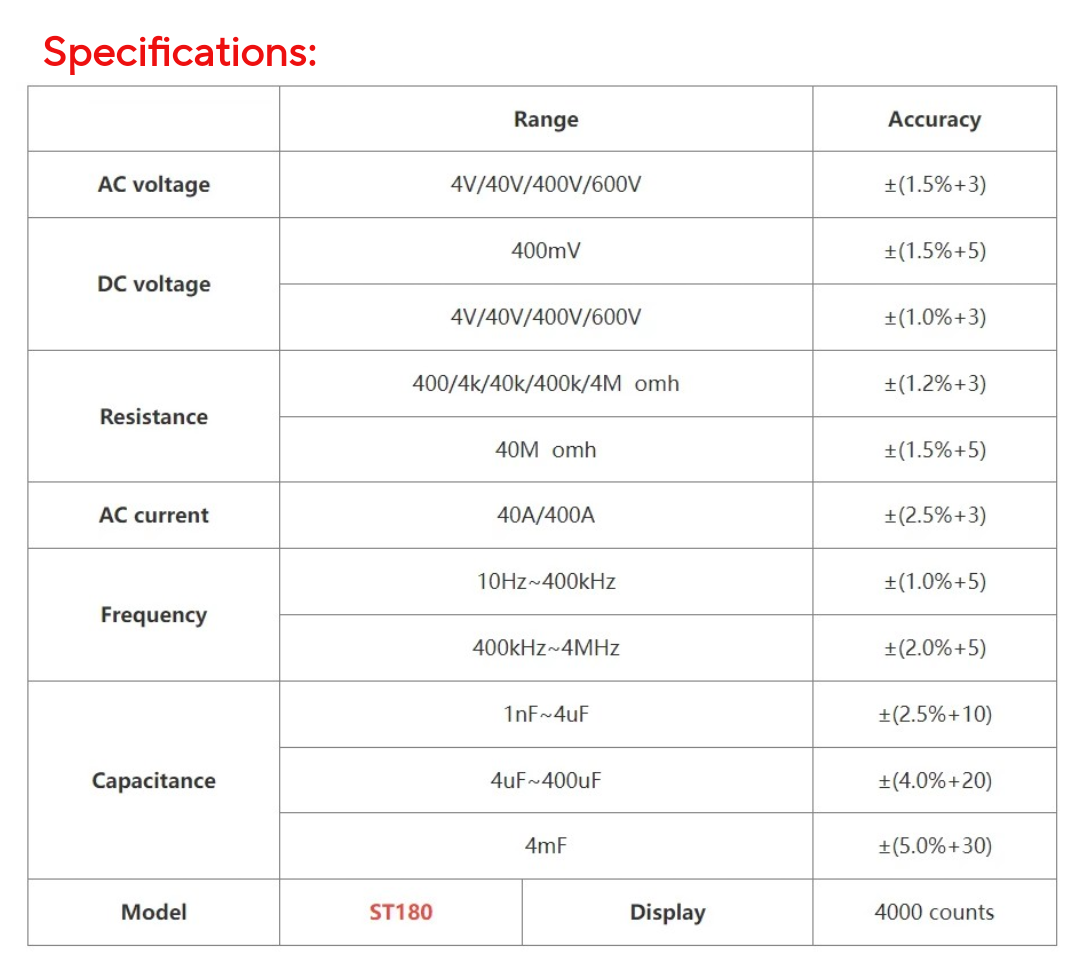This screenshot has width=1080, height=970.
Task: Select the 10Hz~400kHz frequency range
Action: pyautogui.click(x=546, y=582)
